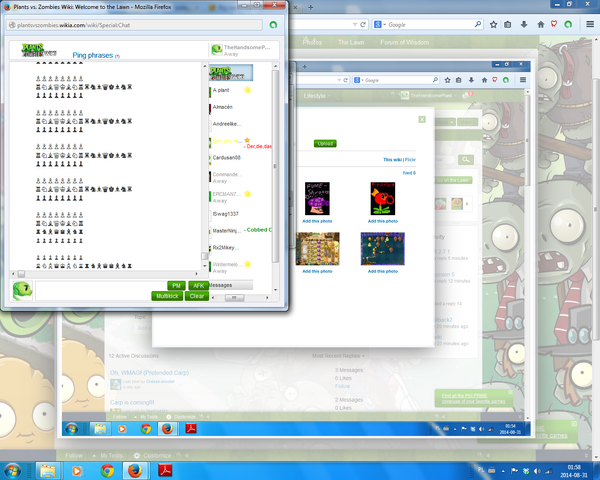Open the Photos navigation menu item
This screenshot has height=480, width=600.
[x=312, y=42]
